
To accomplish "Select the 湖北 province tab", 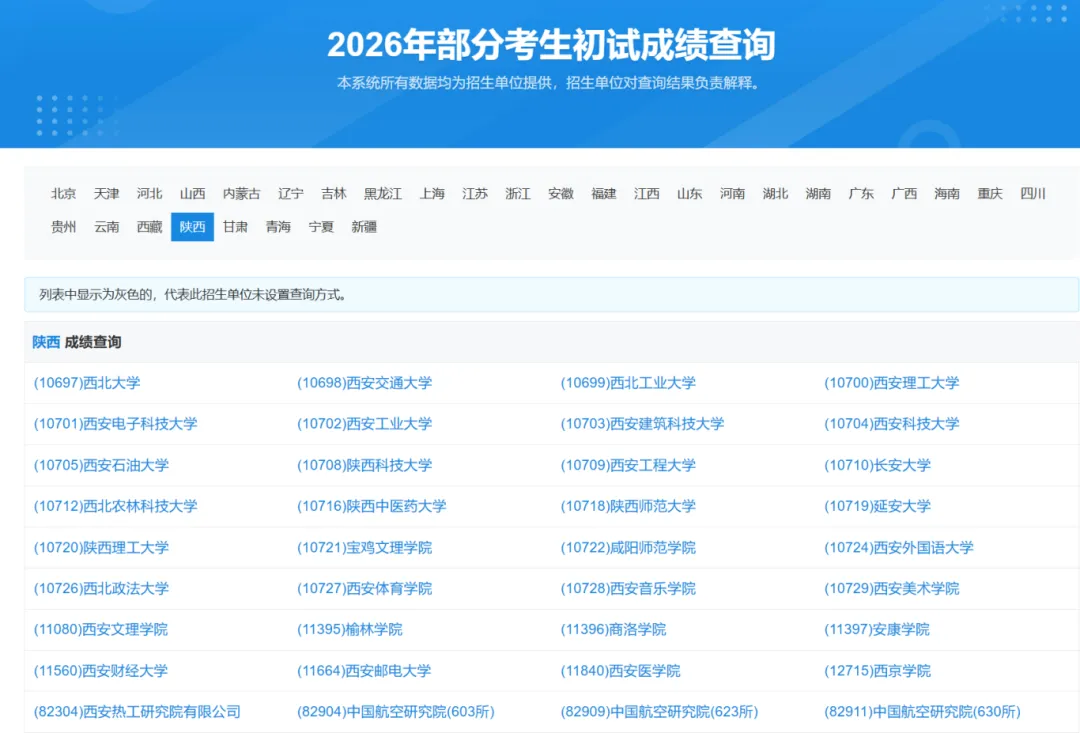I will [776, 194].
